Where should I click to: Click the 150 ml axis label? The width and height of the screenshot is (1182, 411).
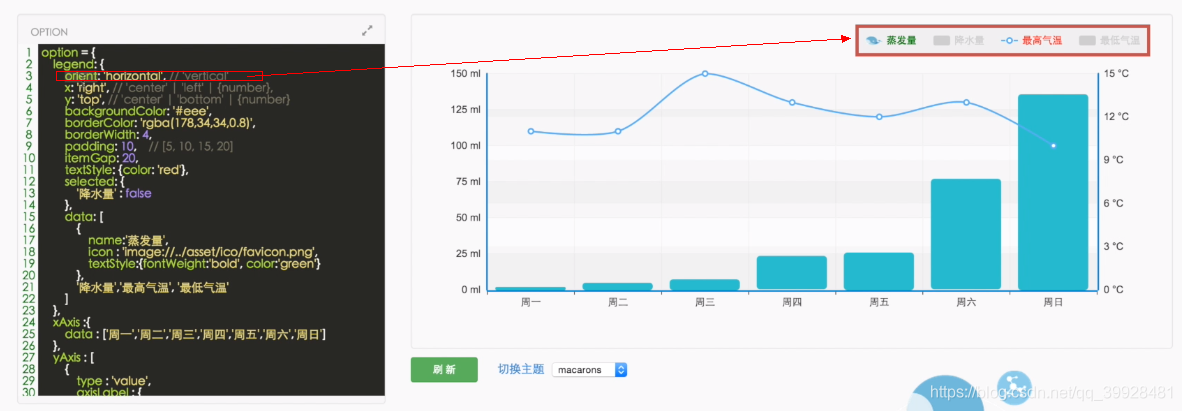tap(466, 74)
